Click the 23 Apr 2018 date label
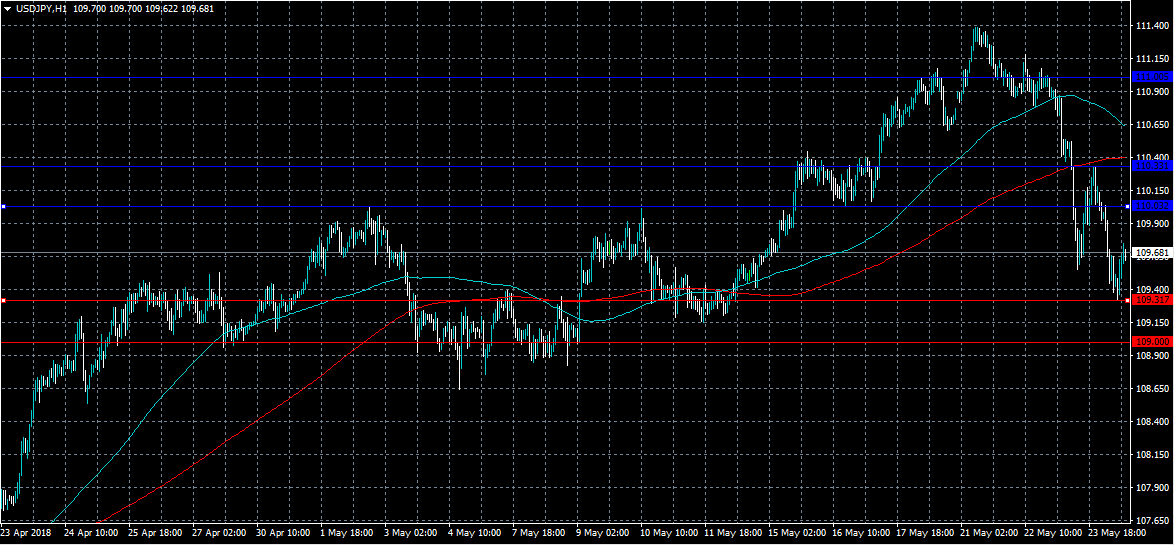The image size is (1174, 545). point(25,533)
